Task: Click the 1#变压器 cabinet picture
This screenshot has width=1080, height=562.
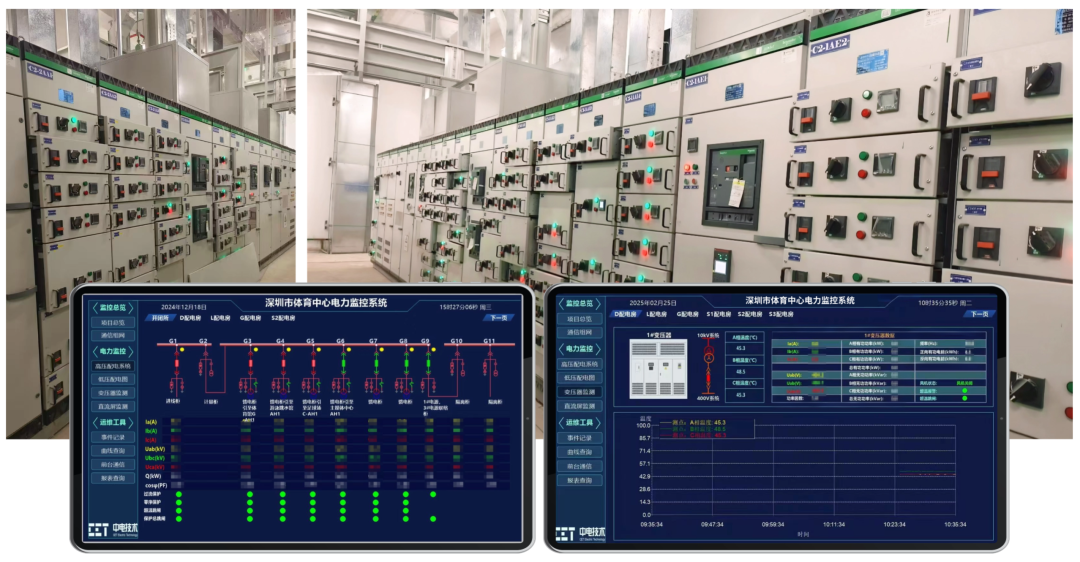Action: point(658,369)
